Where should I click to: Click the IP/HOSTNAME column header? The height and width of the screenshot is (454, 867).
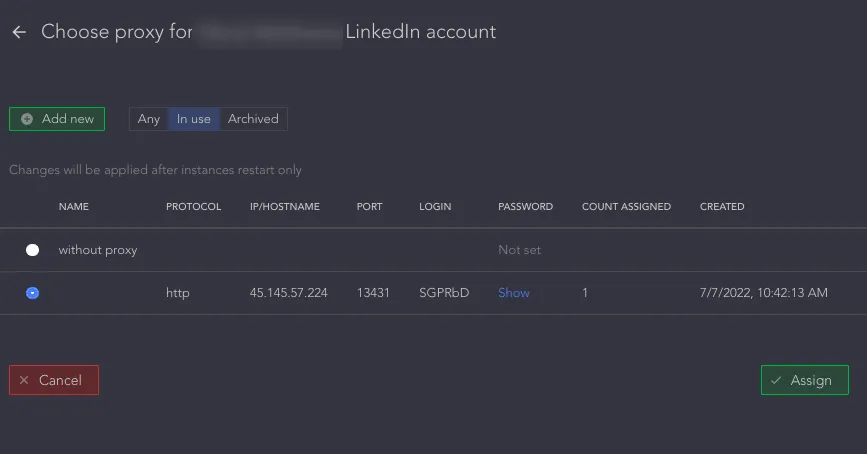pyautogui.click(x=285, y=206)
